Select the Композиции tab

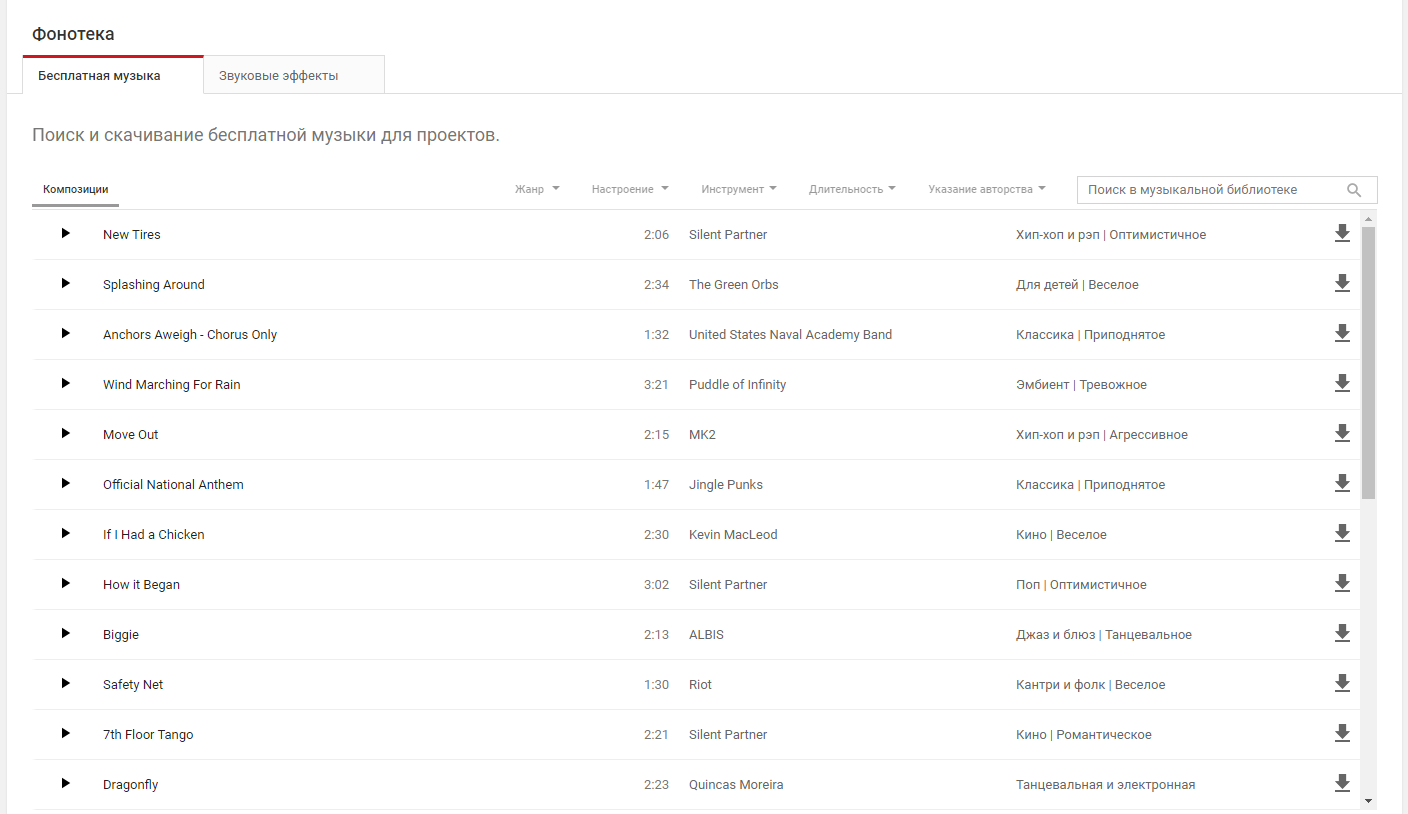(x=76, y=189)
